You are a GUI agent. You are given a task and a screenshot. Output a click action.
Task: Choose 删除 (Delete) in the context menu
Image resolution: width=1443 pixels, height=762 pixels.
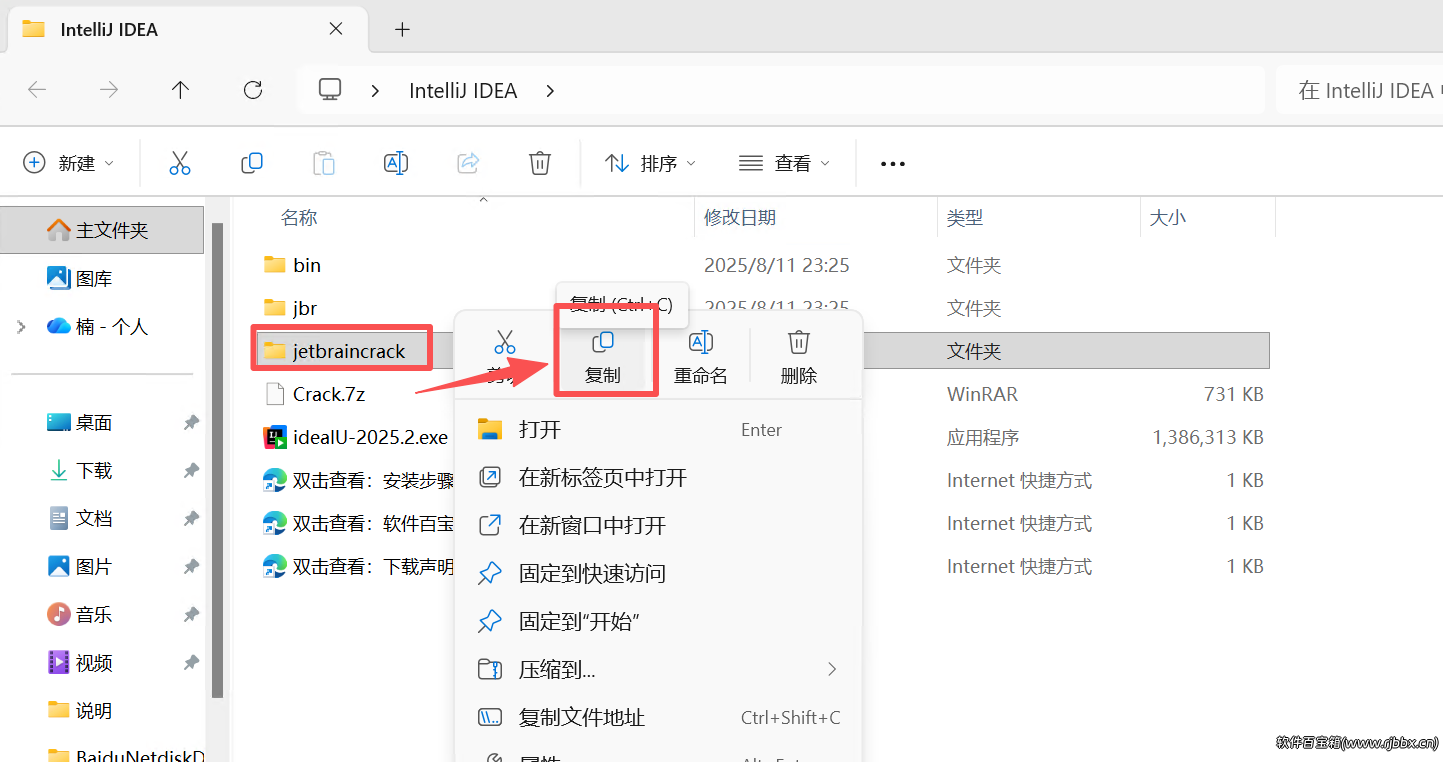(799, 356)
